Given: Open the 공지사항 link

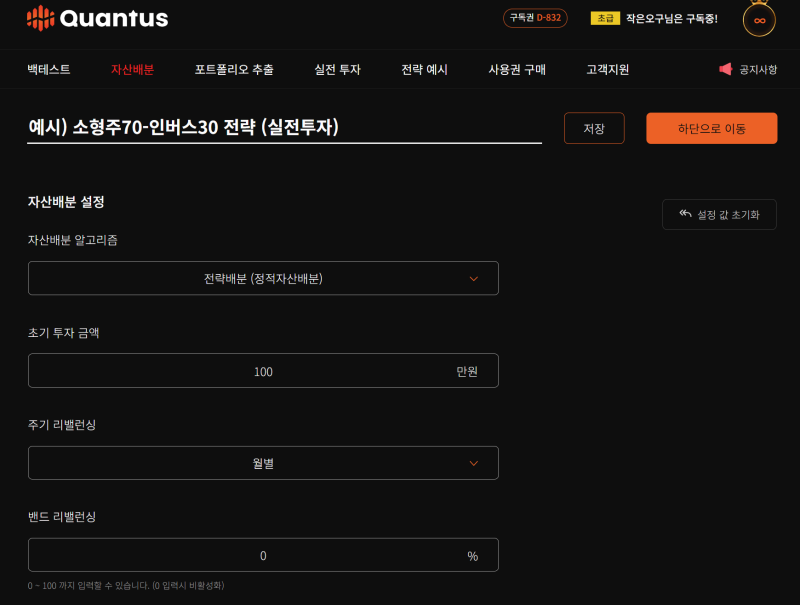Looking at the screenshot, I should pos(758,69).
